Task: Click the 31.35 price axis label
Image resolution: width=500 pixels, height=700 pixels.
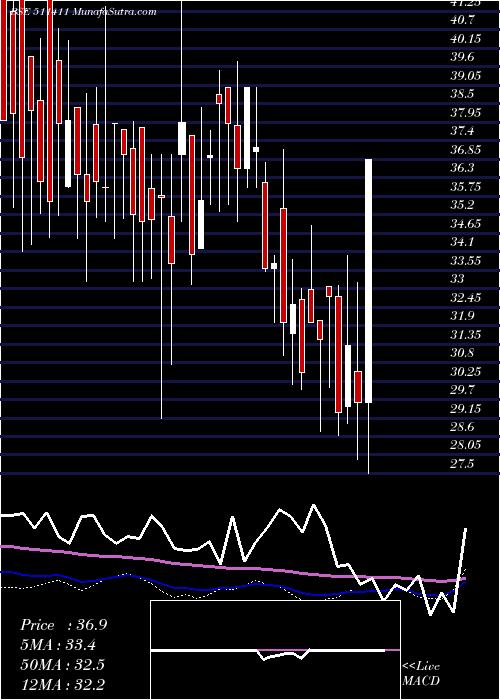Action: 466,335
